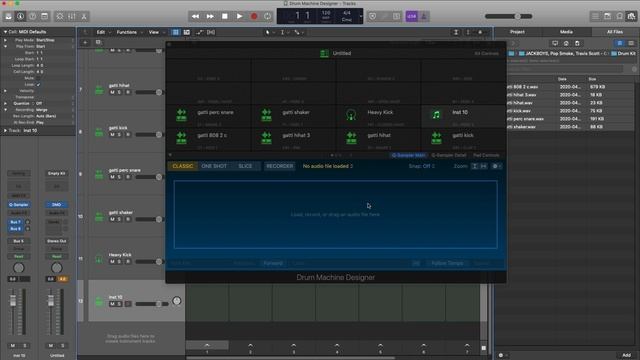Open the Snap Off dropdown
This screenshot has width=640, height=360.
[422, 166]
